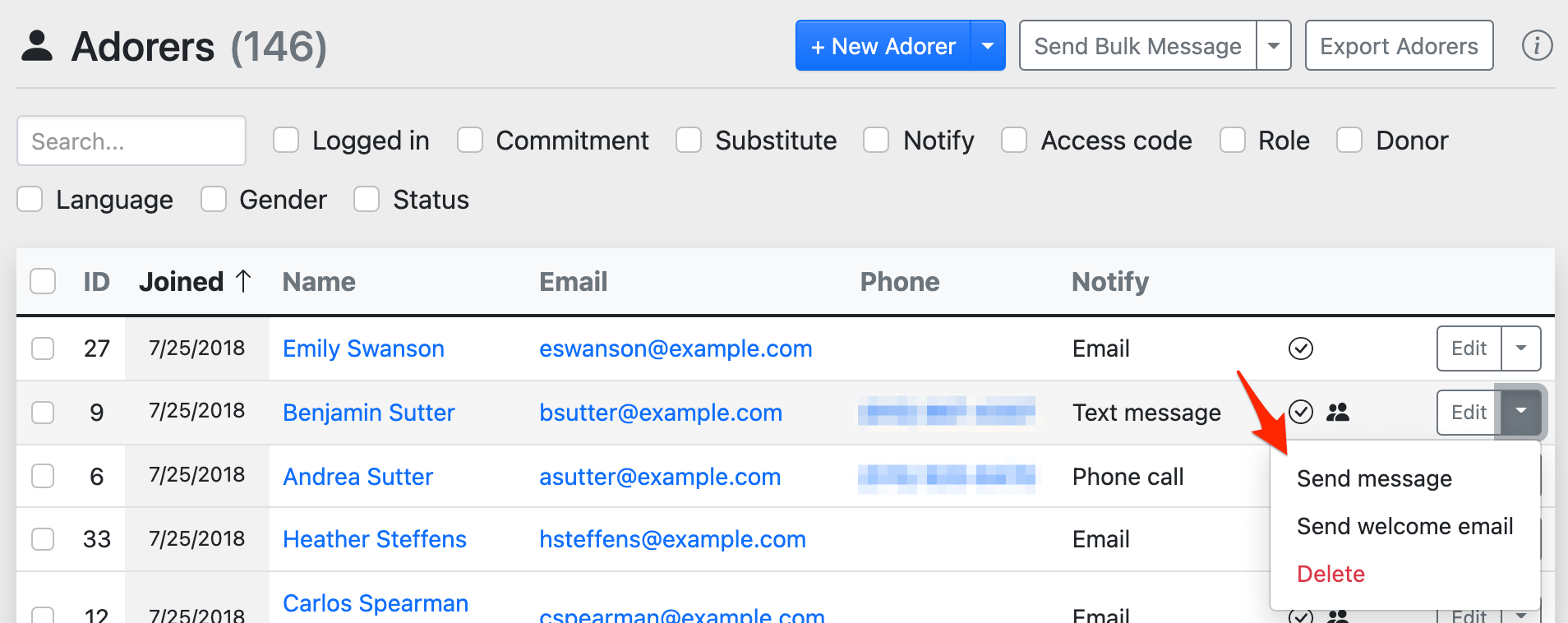This screenshot has height=623, width=1568.
Task: Click into the Search field
Action: (131, 141)
